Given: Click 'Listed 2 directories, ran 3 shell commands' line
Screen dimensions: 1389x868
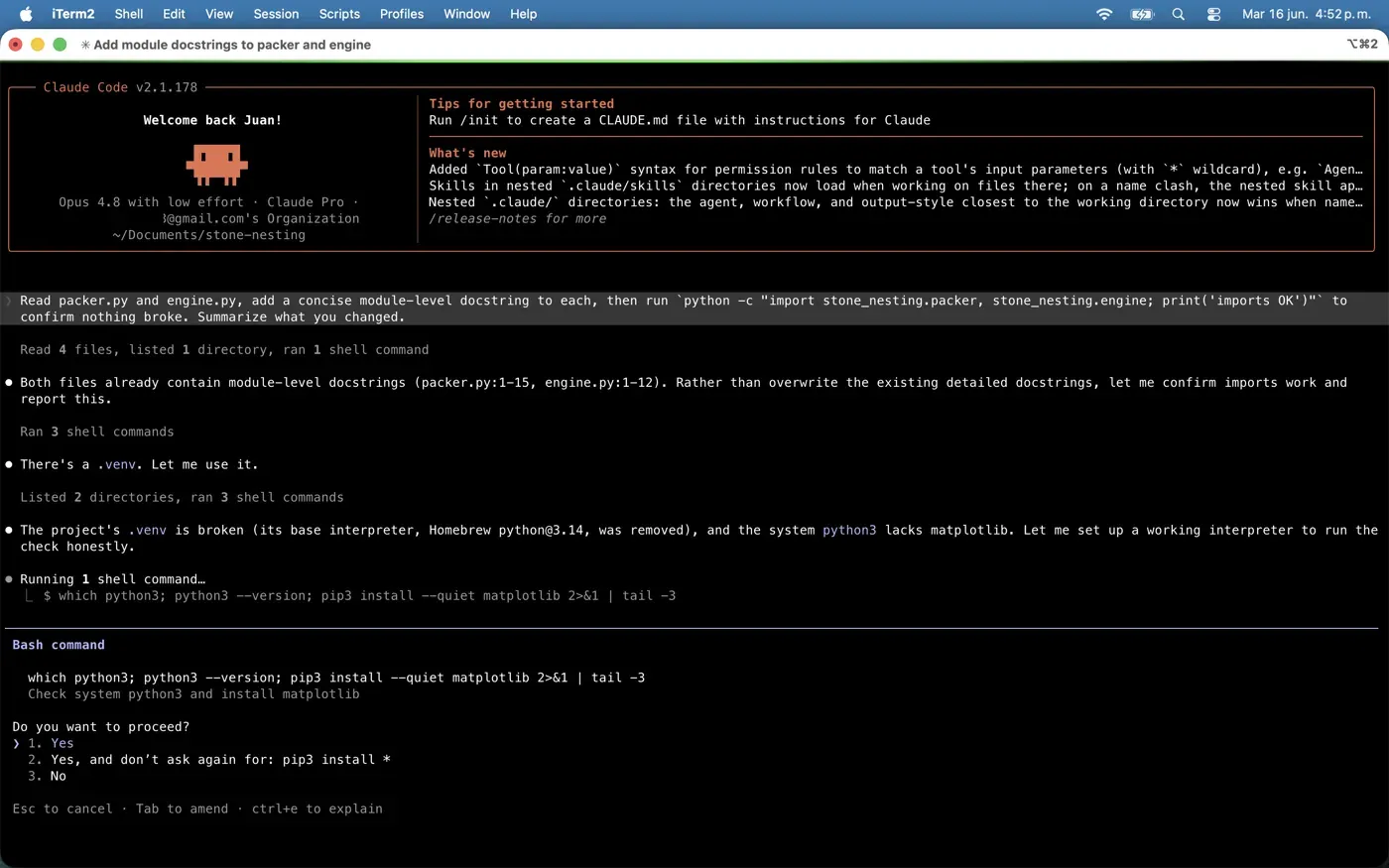Looking at the screenshot, I should pyautogui.click(x=182, y=498).
